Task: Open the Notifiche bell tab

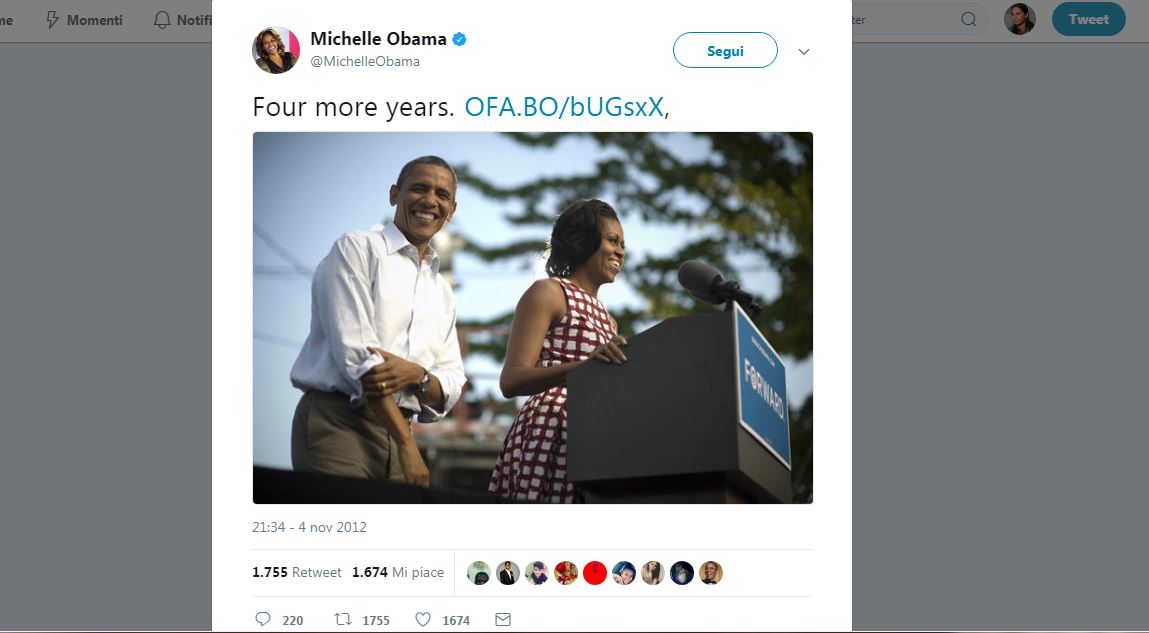Action: pyautogui.click(x=180, y=20)
